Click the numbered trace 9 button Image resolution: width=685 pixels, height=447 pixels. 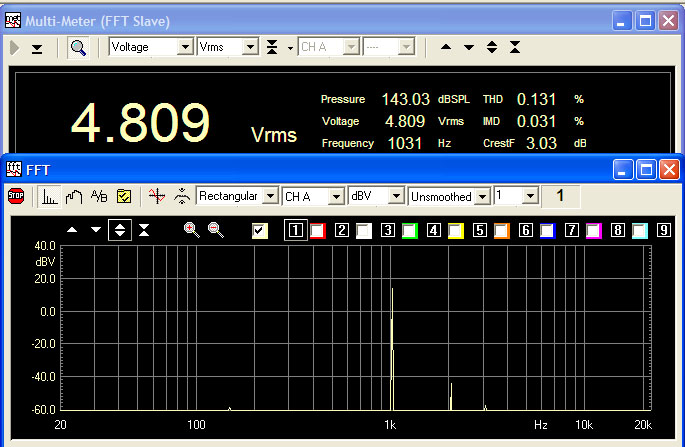pos(664,231)
